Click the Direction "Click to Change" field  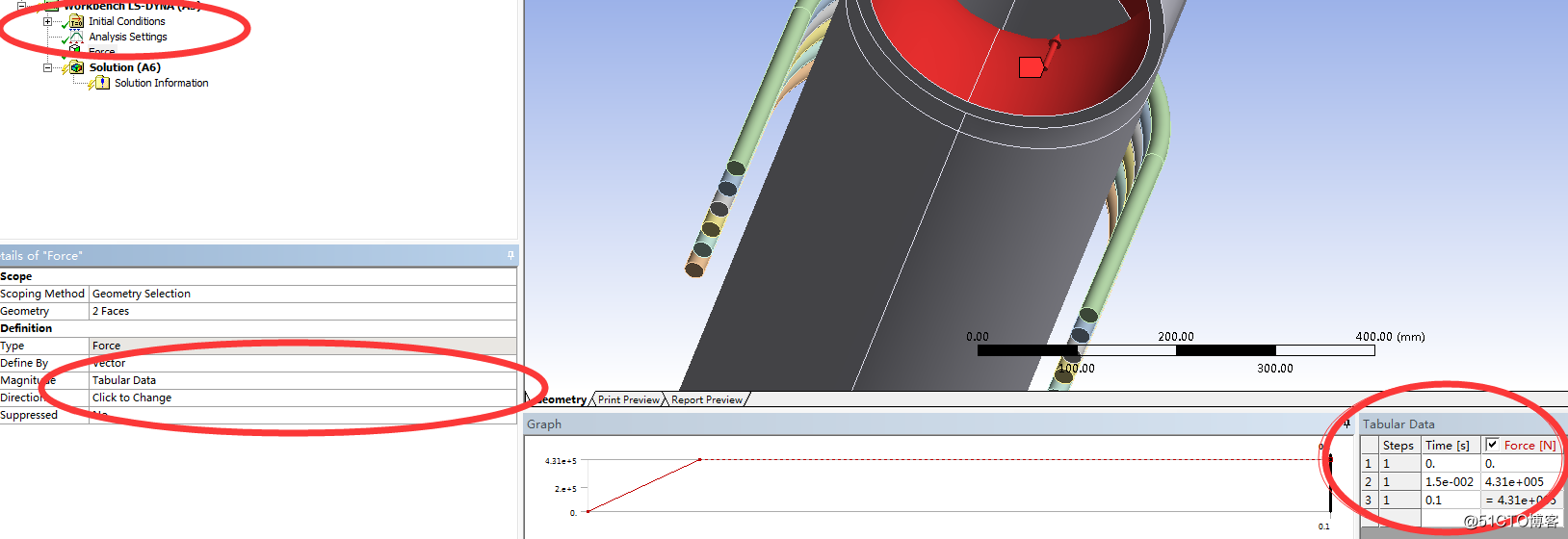click(302, 398)
